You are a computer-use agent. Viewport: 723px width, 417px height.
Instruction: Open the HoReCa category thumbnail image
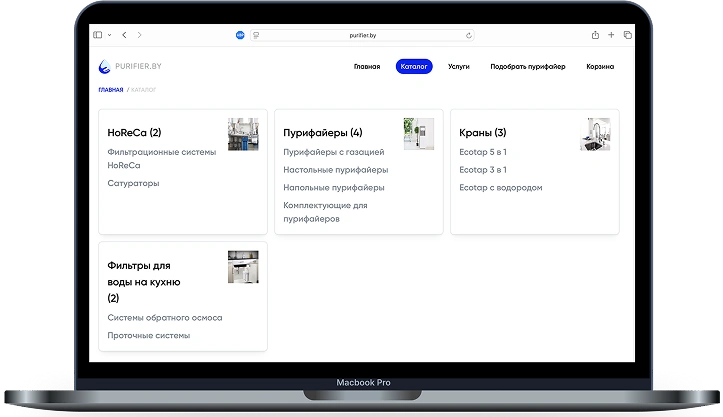click(x=243, y=134)
